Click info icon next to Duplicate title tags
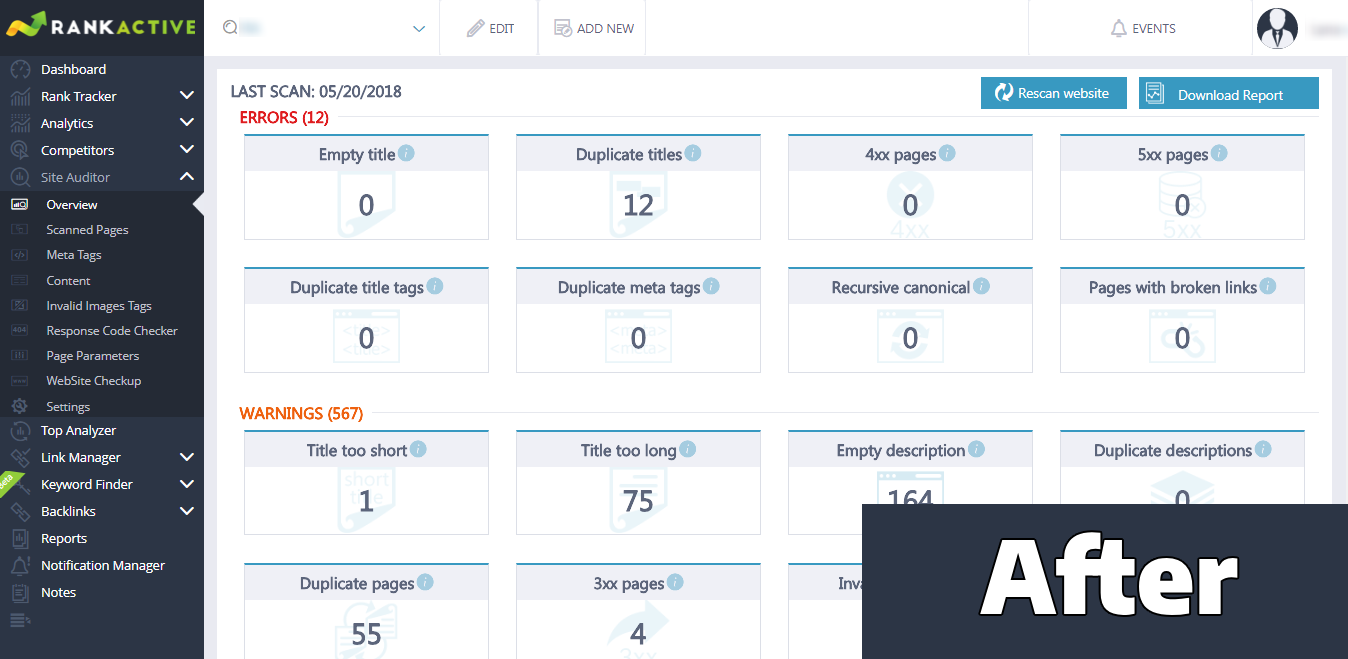 pyautogui.click(x=435, y=286)
